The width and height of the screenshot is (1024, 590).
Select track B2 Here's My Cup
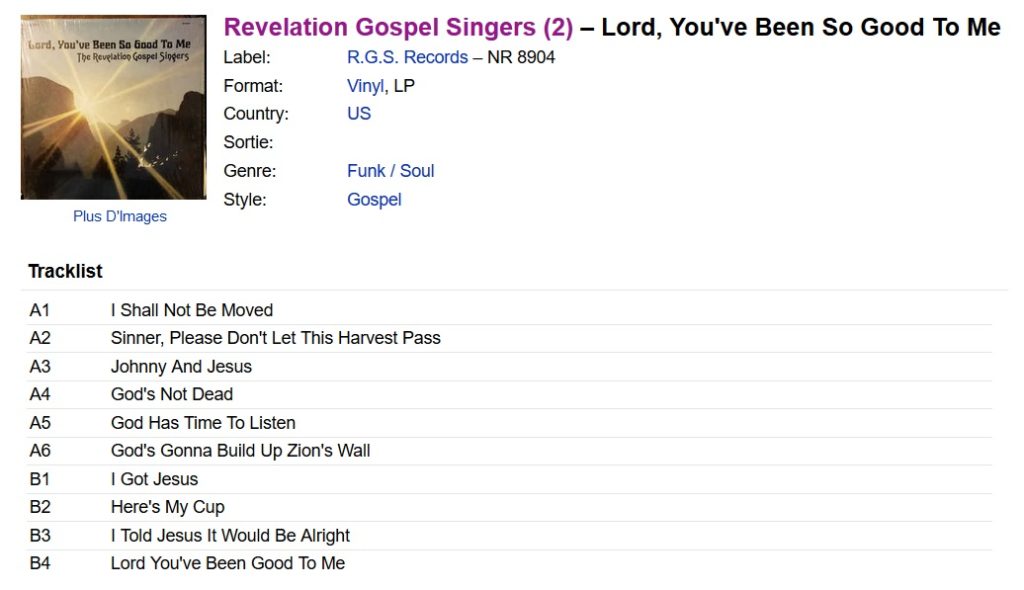[509, 507]
